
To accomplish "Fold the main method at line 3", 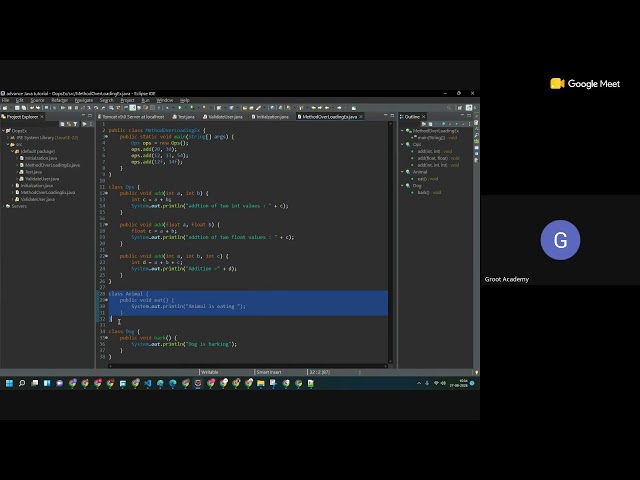I will click(x=107, y=137).
